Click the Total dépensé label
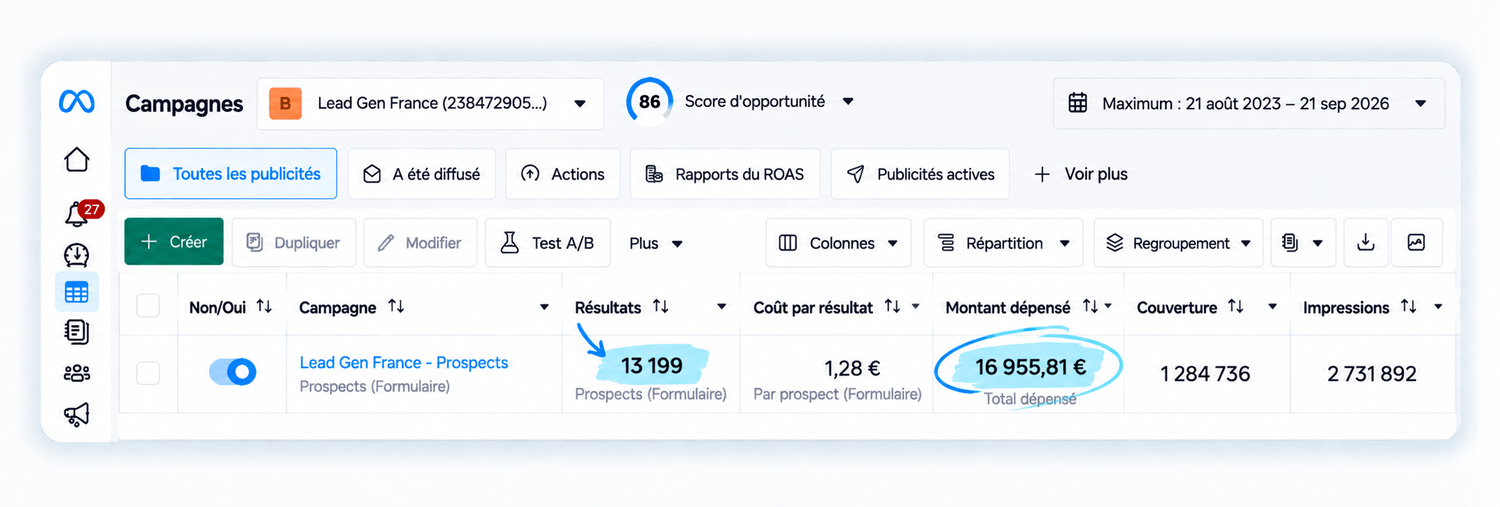Viewport: 1500px width, 507px height. (1031, 399)
